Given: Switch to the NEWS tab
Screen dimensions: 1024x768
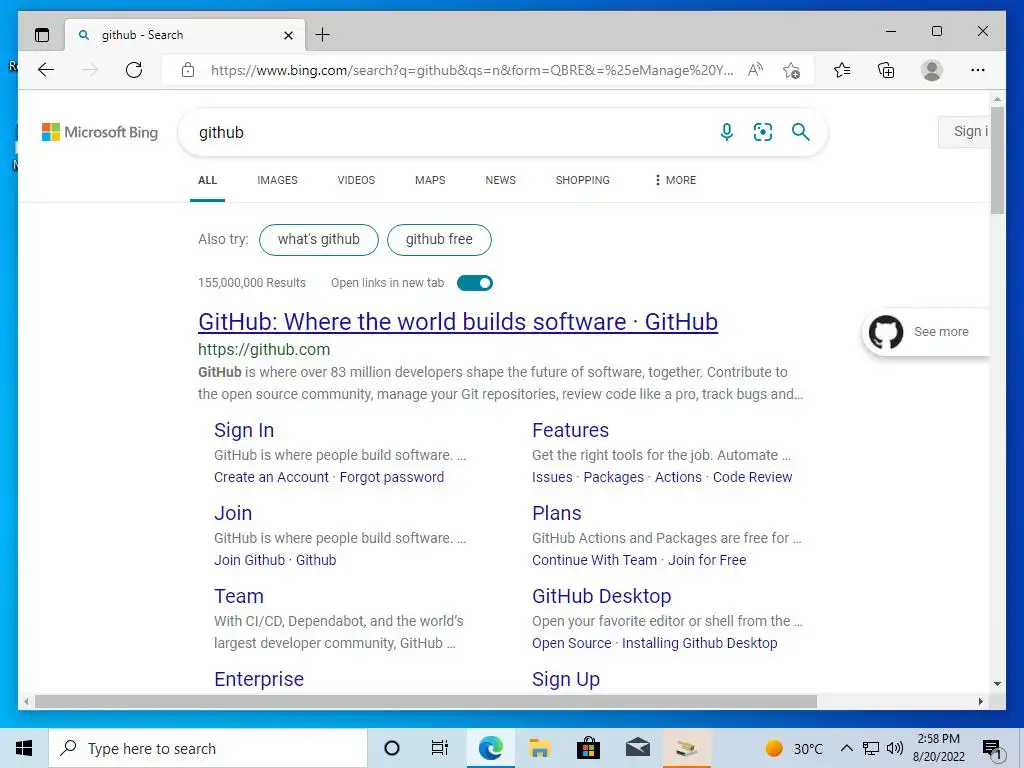Looking at the screenshot, I should (x=500, y=180).
